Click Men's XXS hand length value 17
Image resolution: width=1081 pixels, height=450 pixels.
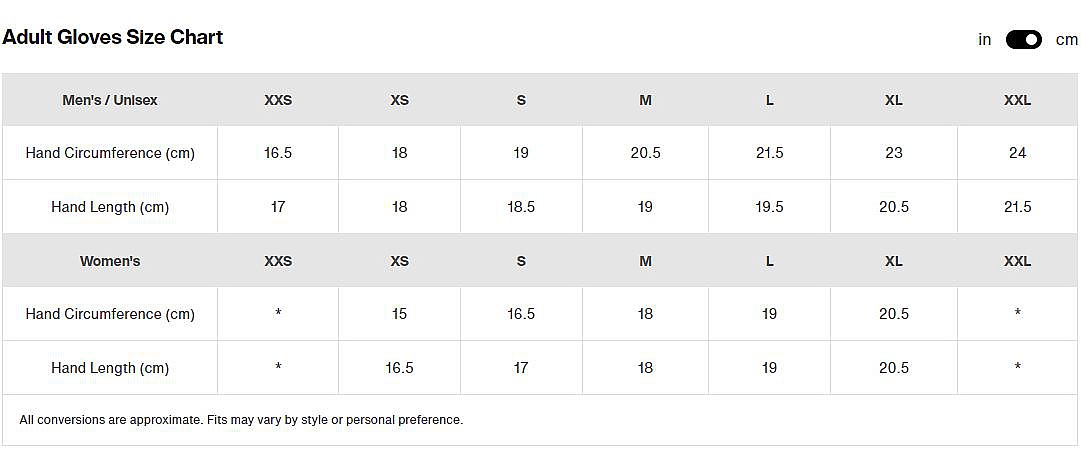tap(278, 207)
